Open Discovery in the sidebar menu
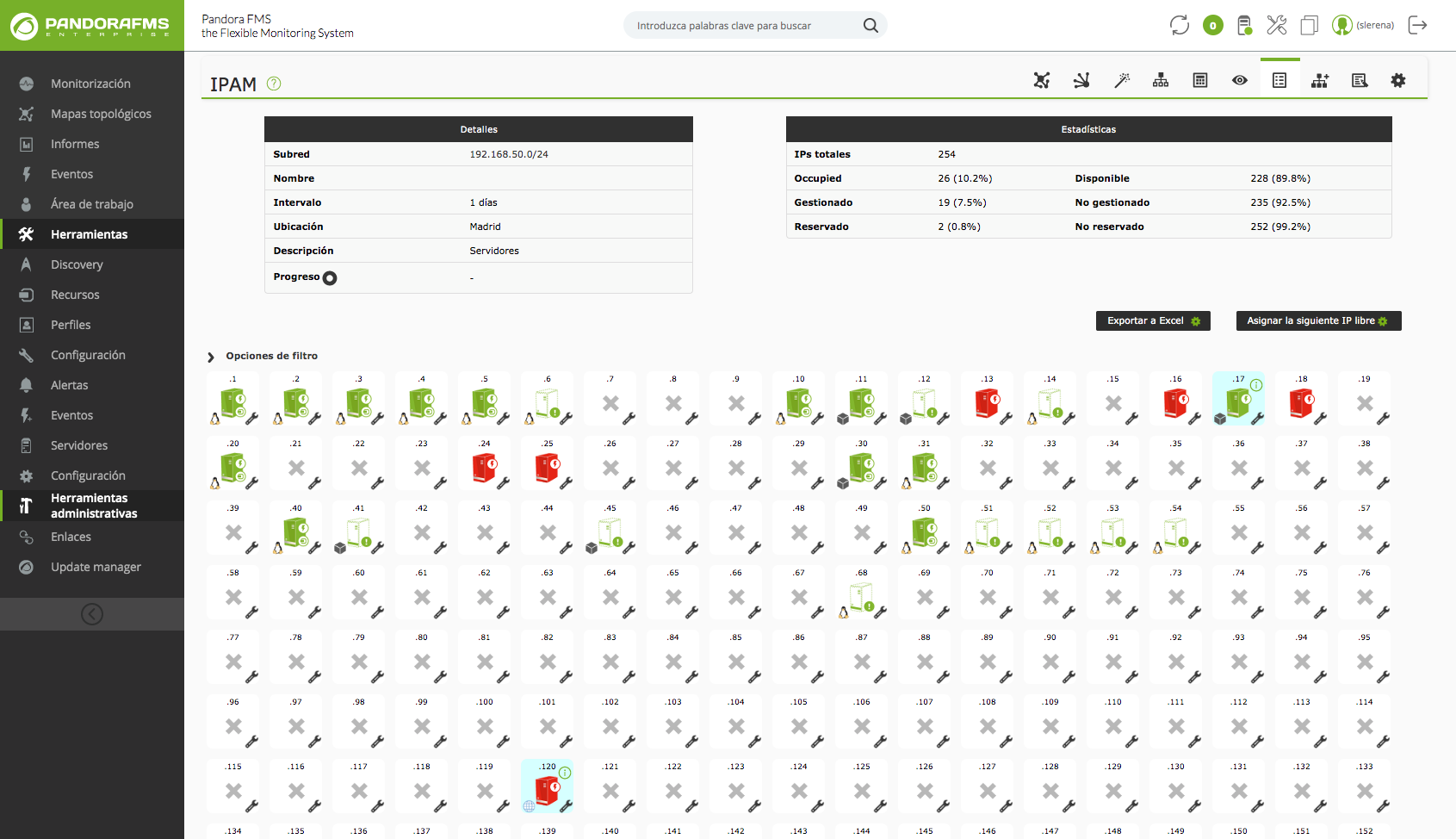 point(77,264)
